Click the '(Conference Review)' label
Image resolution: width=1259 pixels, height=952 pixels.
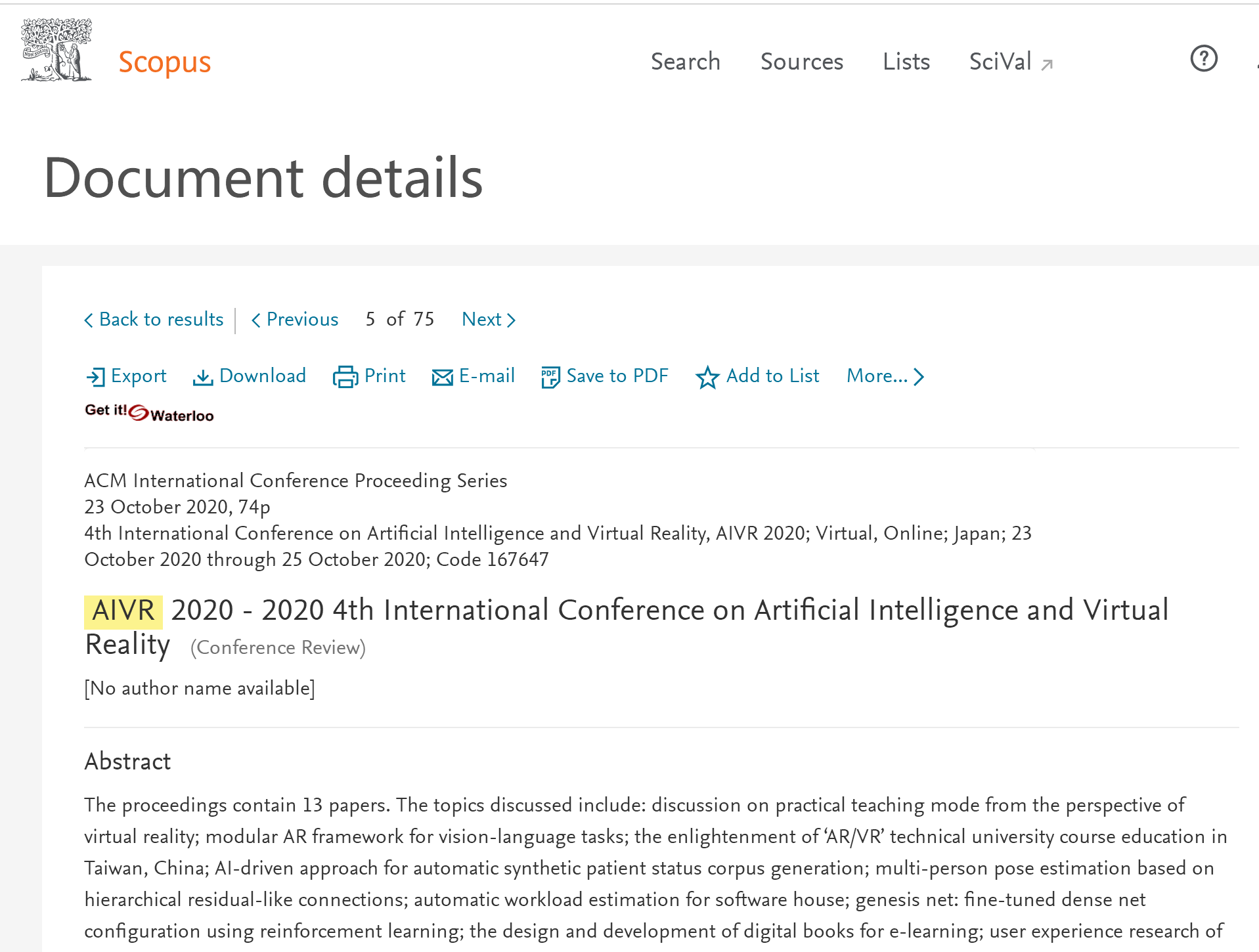[278, 648]
